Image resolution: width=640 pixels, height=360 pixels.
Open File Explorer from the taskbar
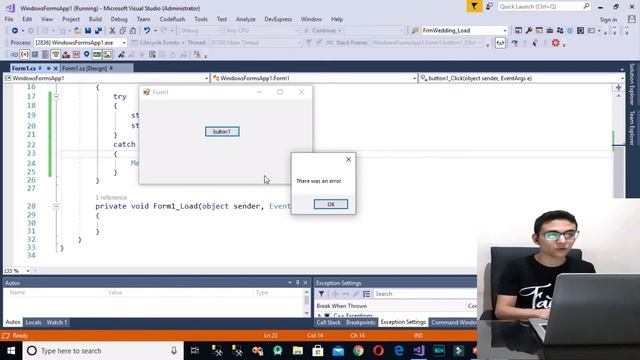[x=298, y=351]
